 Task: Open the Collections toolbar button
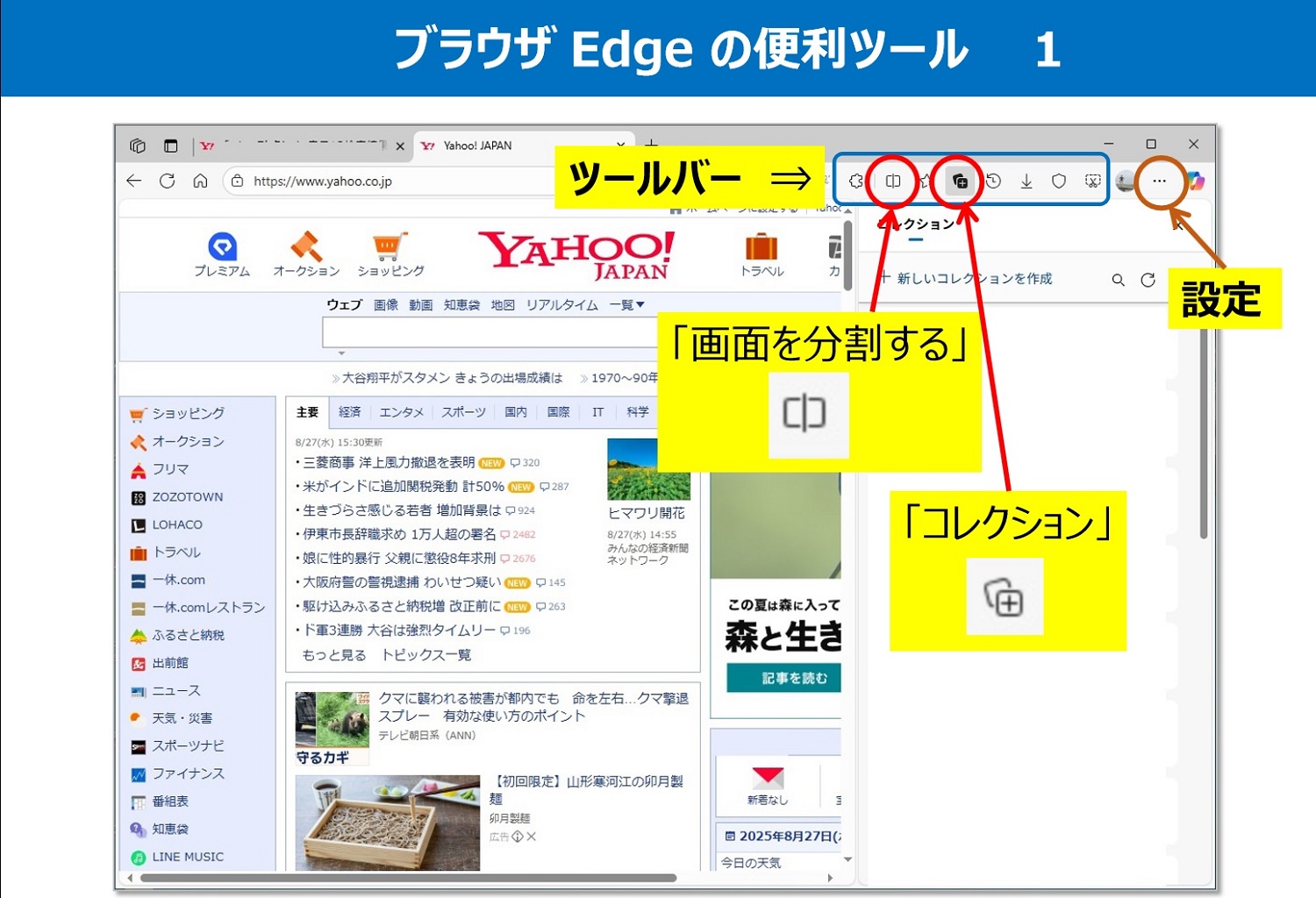[x=960, y=182]
